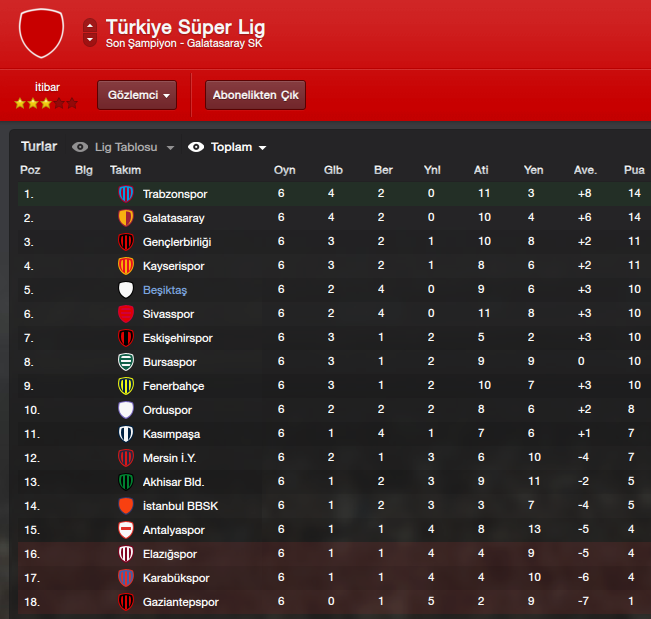651x619 pixels.
Task: Open the Beşiktaş team link
Action: pos(165,290)
